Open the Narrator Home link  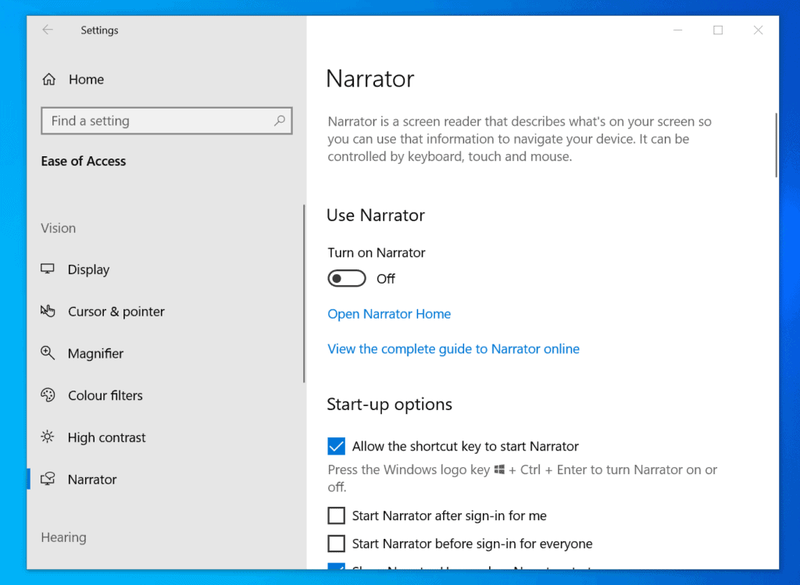389,314
